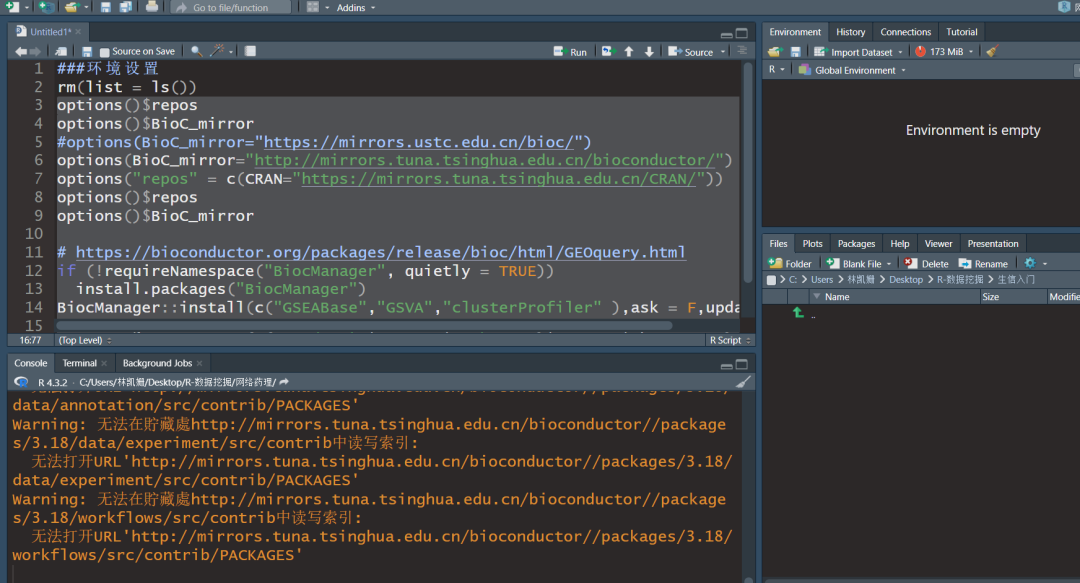This screenshot has height=583, width=1080.
Task: Load workspace in Environment pane
Action: coord(775,52)
